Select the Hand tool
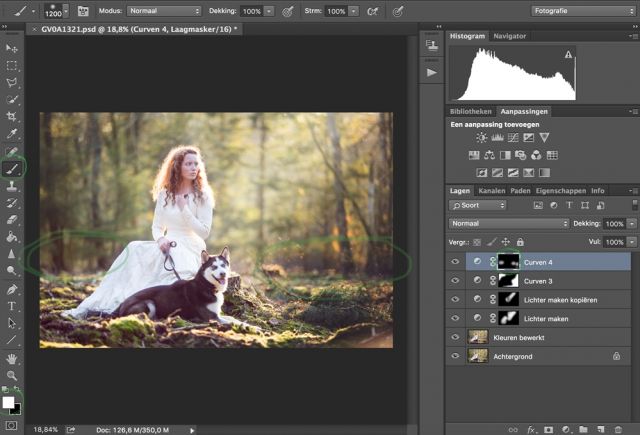The width and height of the screenshot is (640, 435). click(x=11, y=359)
